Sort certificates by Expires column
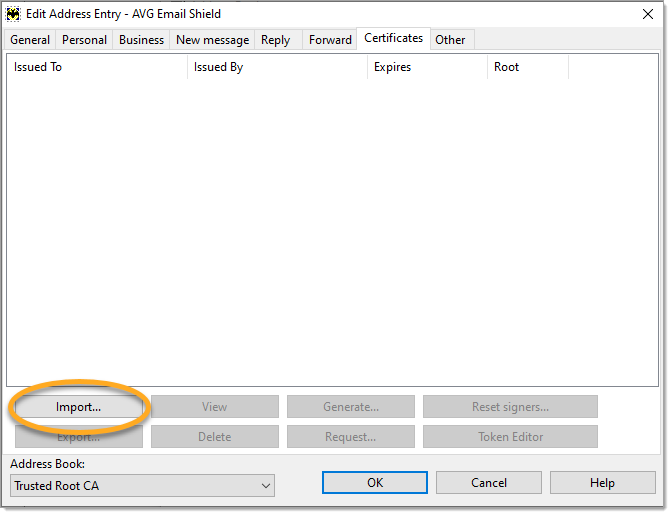This screenshot has height=515, width=671. [x=427, y=67]
